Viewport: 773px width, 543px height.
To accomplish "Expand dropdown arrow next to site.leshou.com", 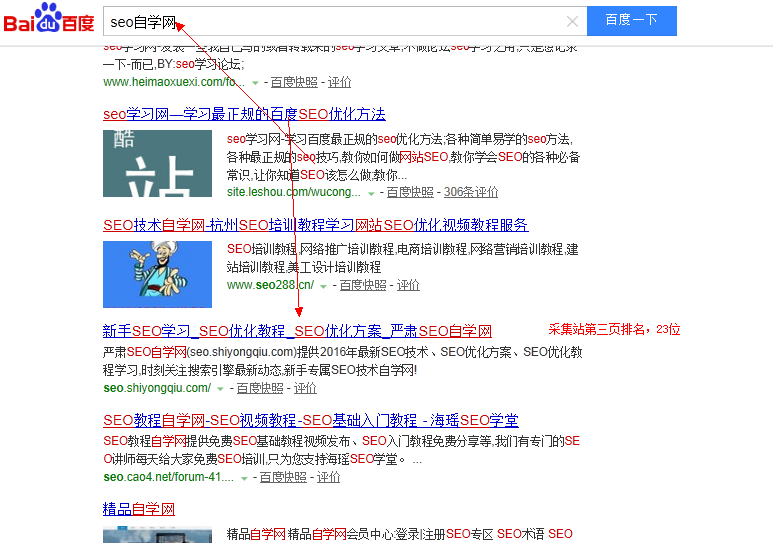I will point(371,193).
